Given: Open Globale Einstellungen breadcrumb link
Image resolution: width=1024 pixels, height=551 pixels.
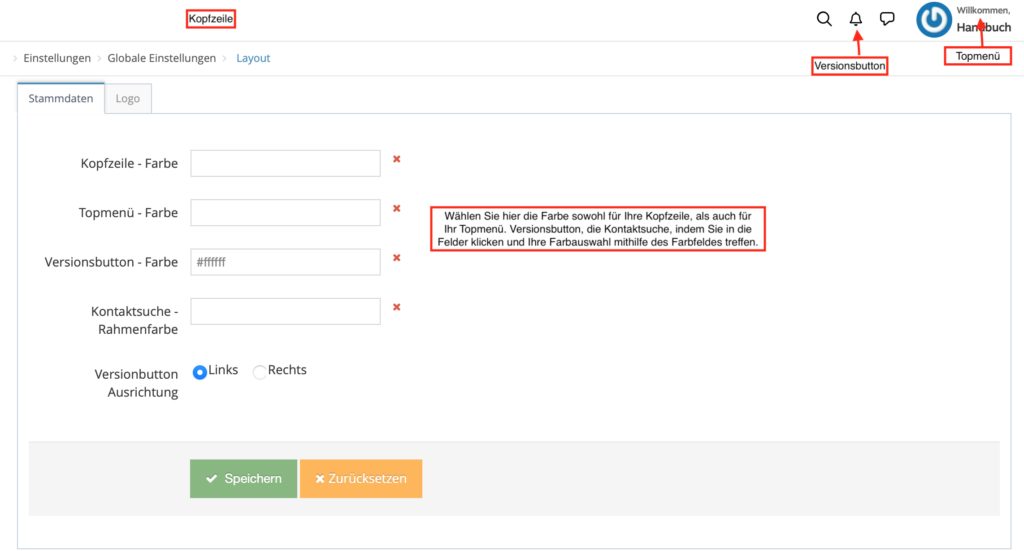Looking at the screenshot, I should (161, 58).
